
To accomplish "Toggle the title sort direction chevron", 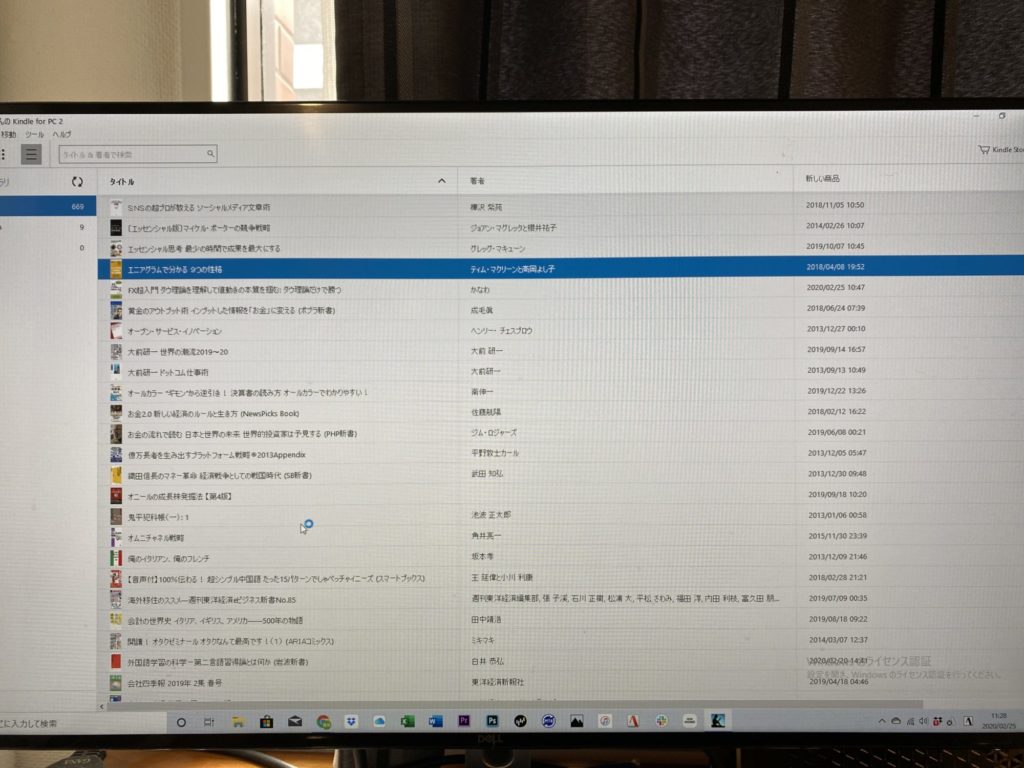I will (x=442, y=181).
